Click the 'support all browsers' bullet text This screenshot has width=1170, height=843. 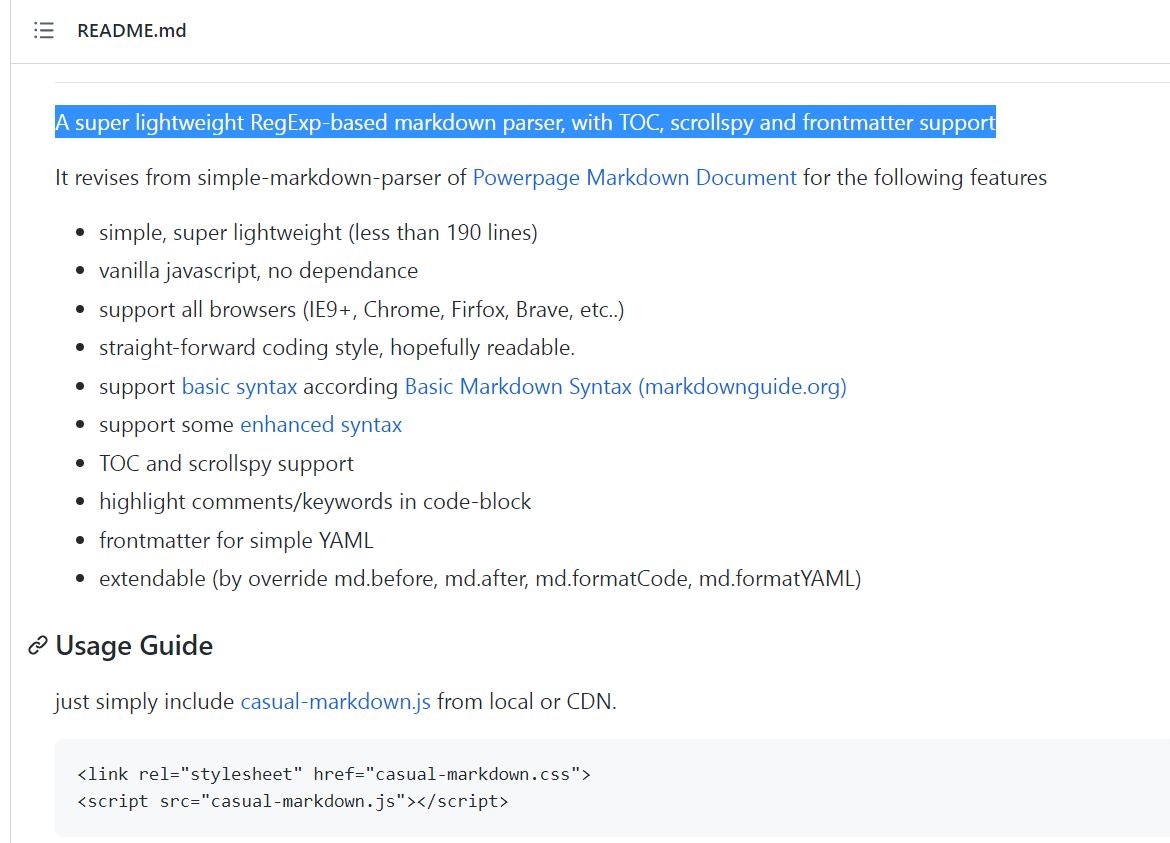(x=361, y=310)
